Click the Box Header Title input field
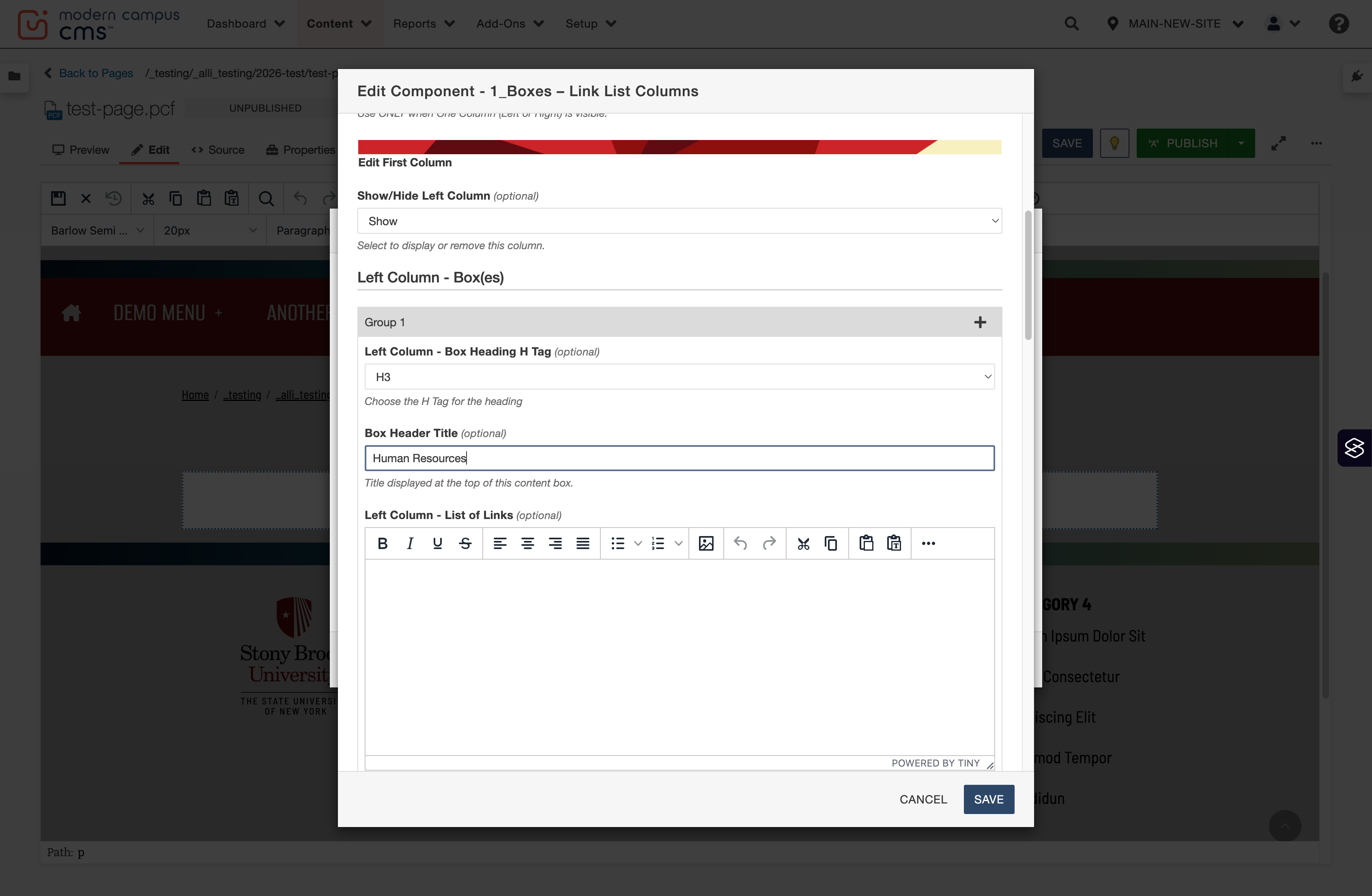The width and height of the screenshot is (1372, 896). [x=679, y=458]
